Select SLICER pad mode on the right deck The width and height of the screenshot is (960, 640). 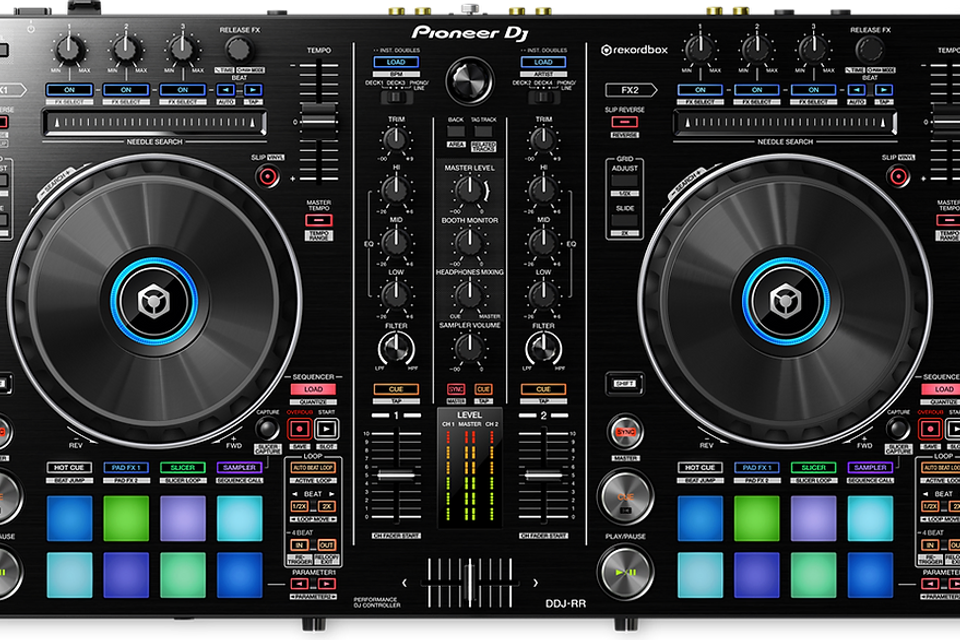(x=813, y=467)
